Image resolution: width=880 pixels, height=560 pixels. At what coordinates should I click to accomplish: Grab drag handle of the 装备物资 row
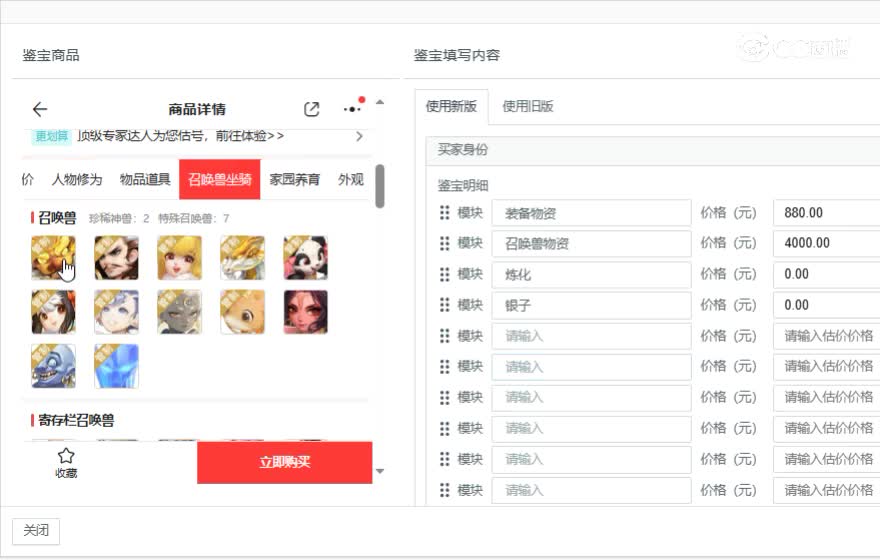[444, 213]
